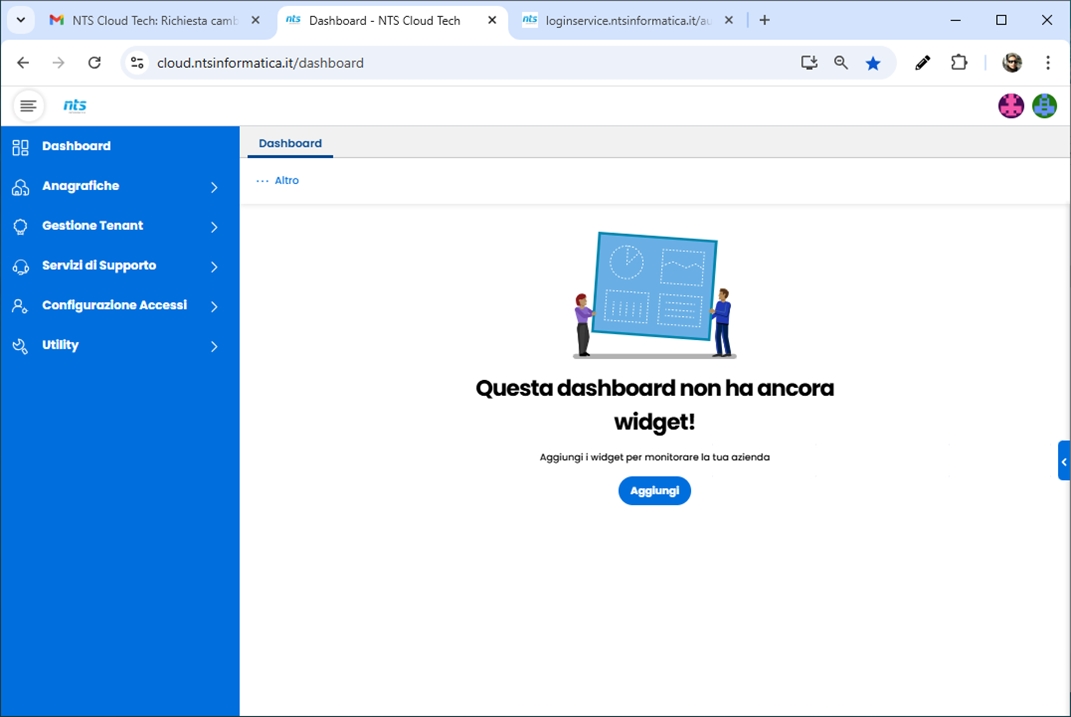Select the Dashboard sidebar menu item
Screen dimensions: 1071x717
(x=120, y=146)
